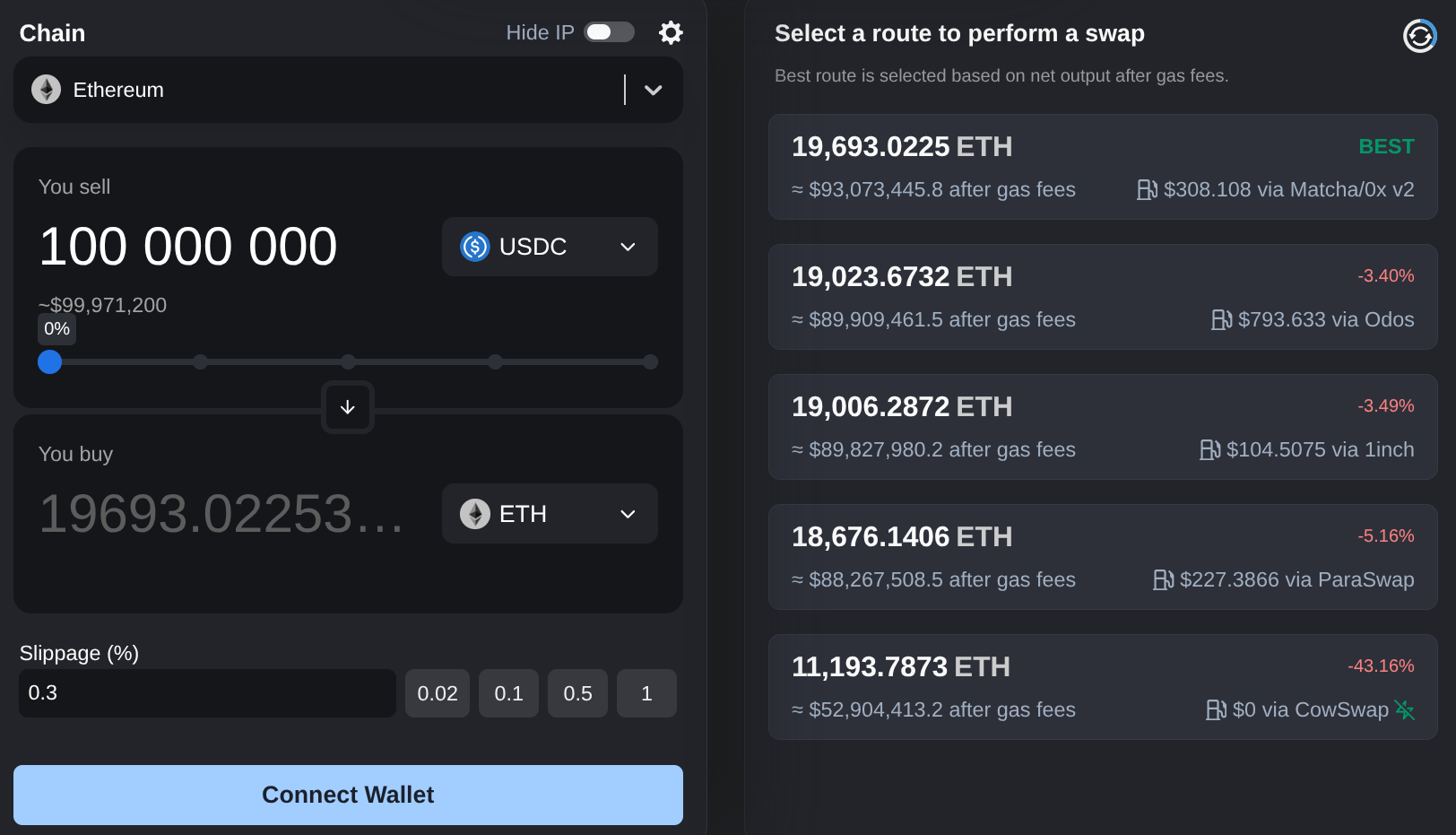Open the ETH buy token dropdown
This screenshot has height=835, width=1456.
(628, 514)
